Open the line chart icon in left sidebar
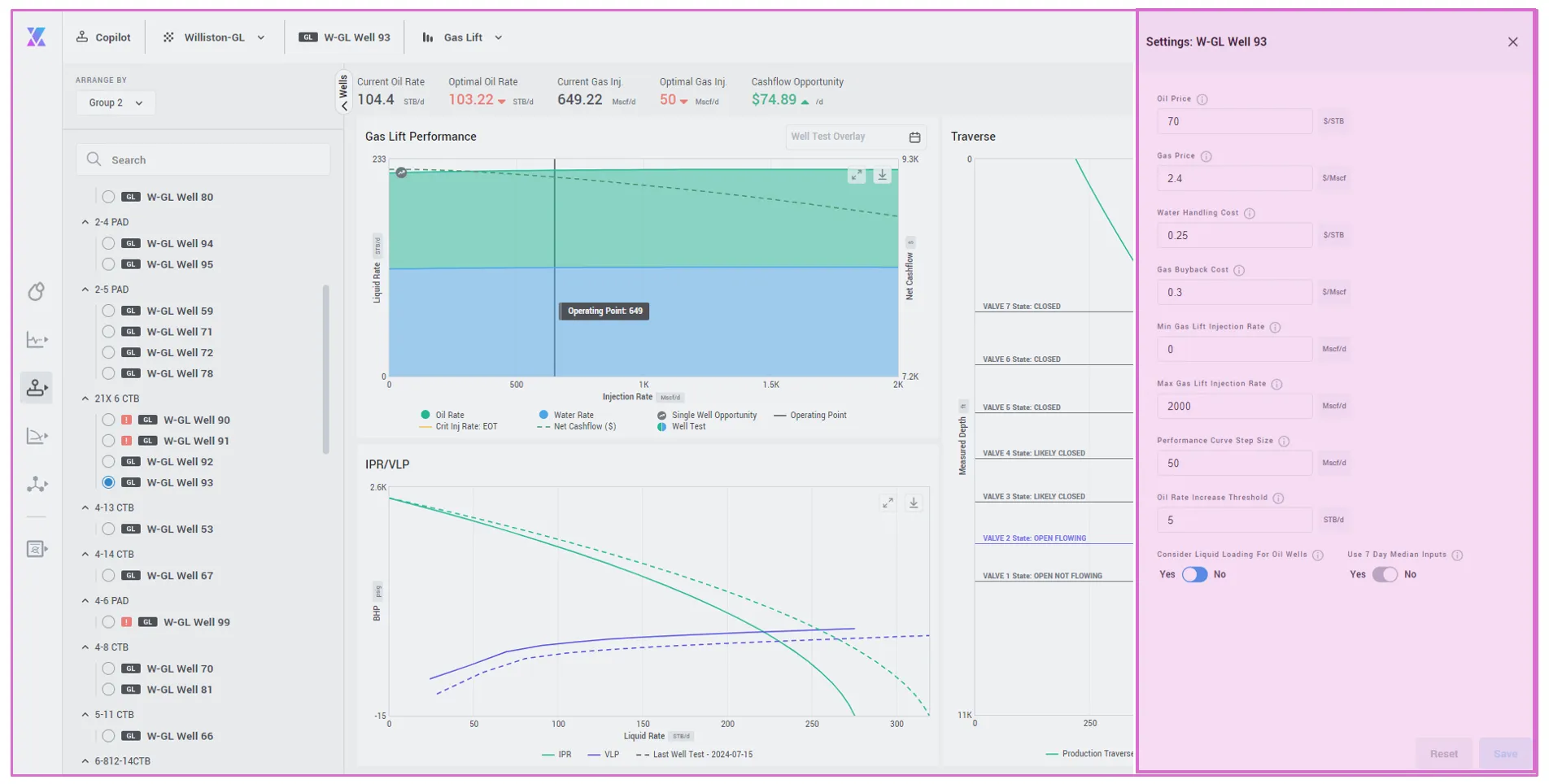 pos(37,339)
